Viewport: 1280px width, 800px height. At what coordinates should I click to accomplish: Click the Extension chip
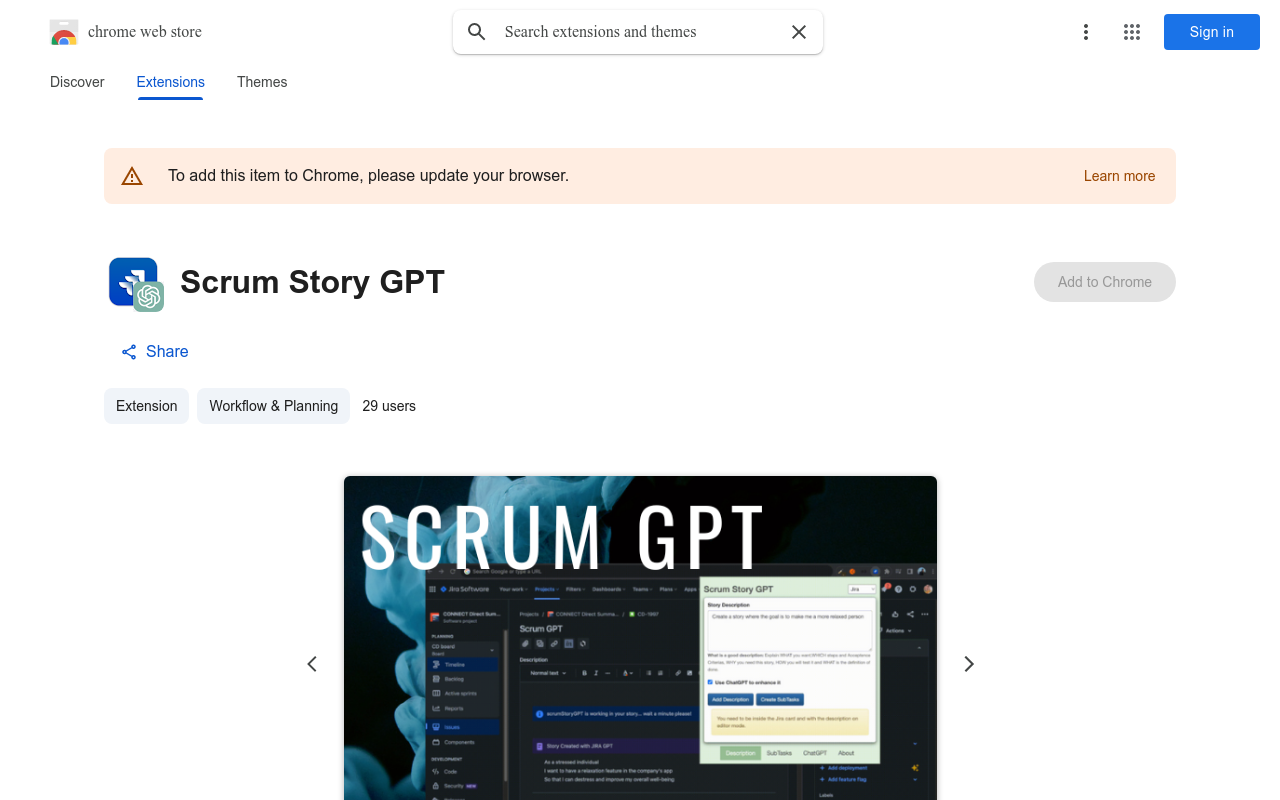(x=146, y=406)
